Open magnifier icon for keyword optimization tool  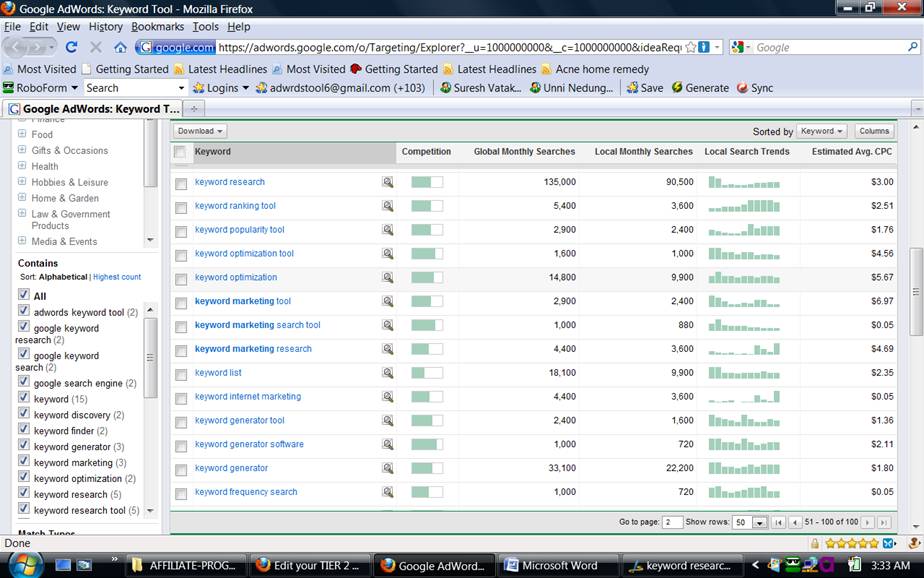(387, 253)
